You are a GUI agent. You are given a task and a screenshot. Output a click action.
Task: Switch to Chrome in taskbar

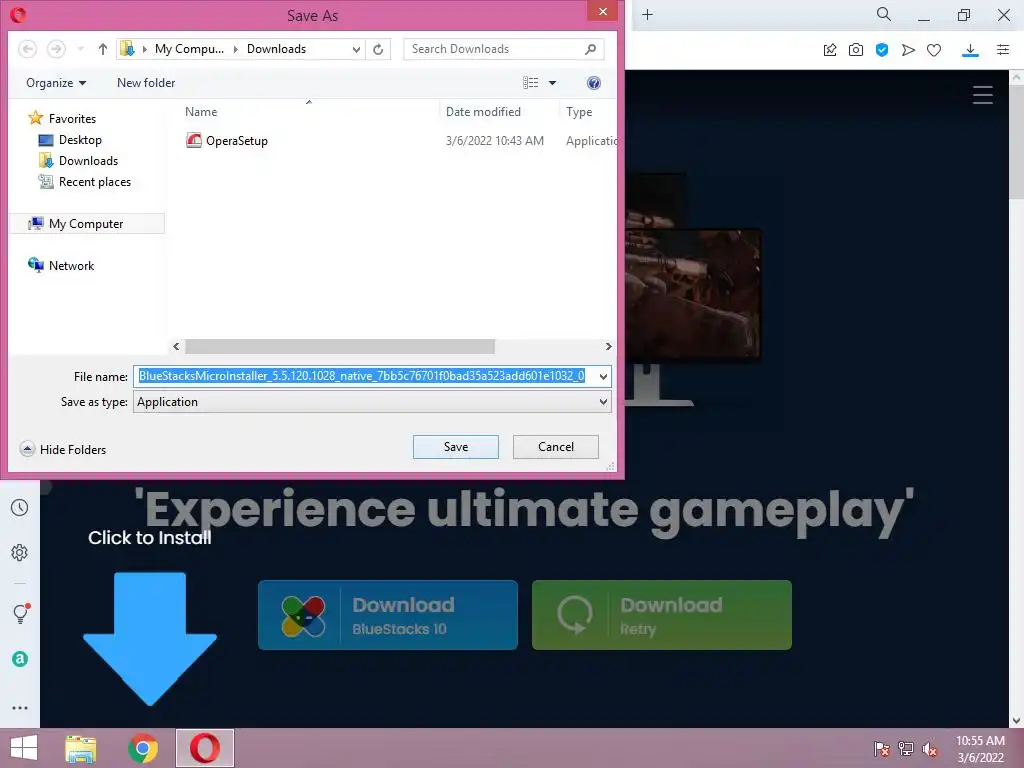click(143, 748)
